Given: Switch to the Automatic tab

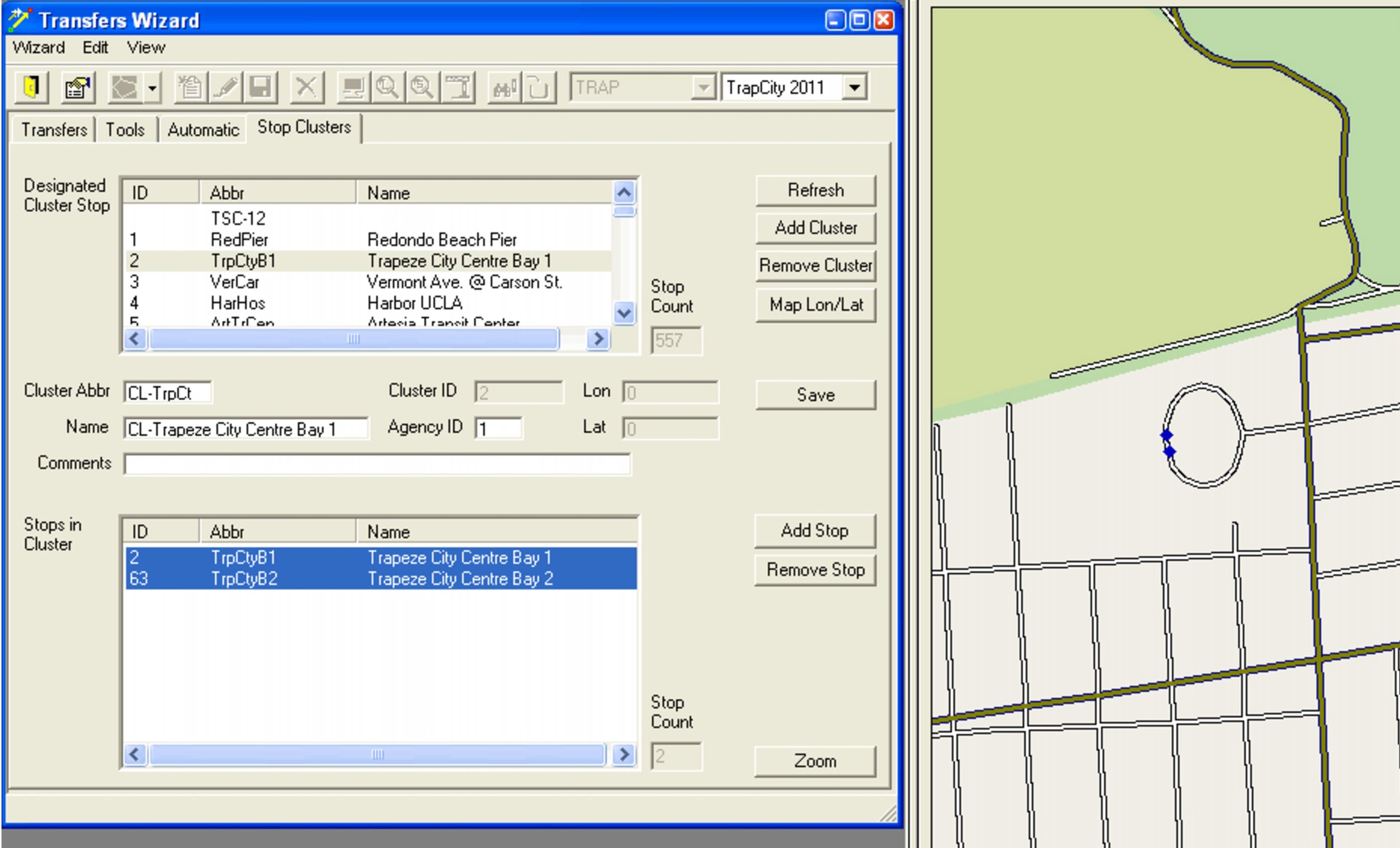Looking at the screenshot, I should pos(203,129).
